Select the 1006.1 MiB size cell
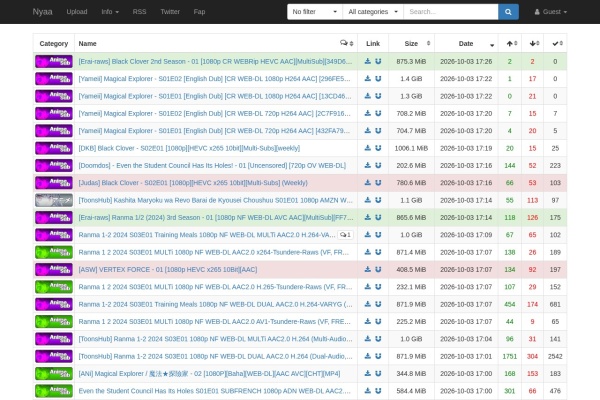 coord(411,148)
